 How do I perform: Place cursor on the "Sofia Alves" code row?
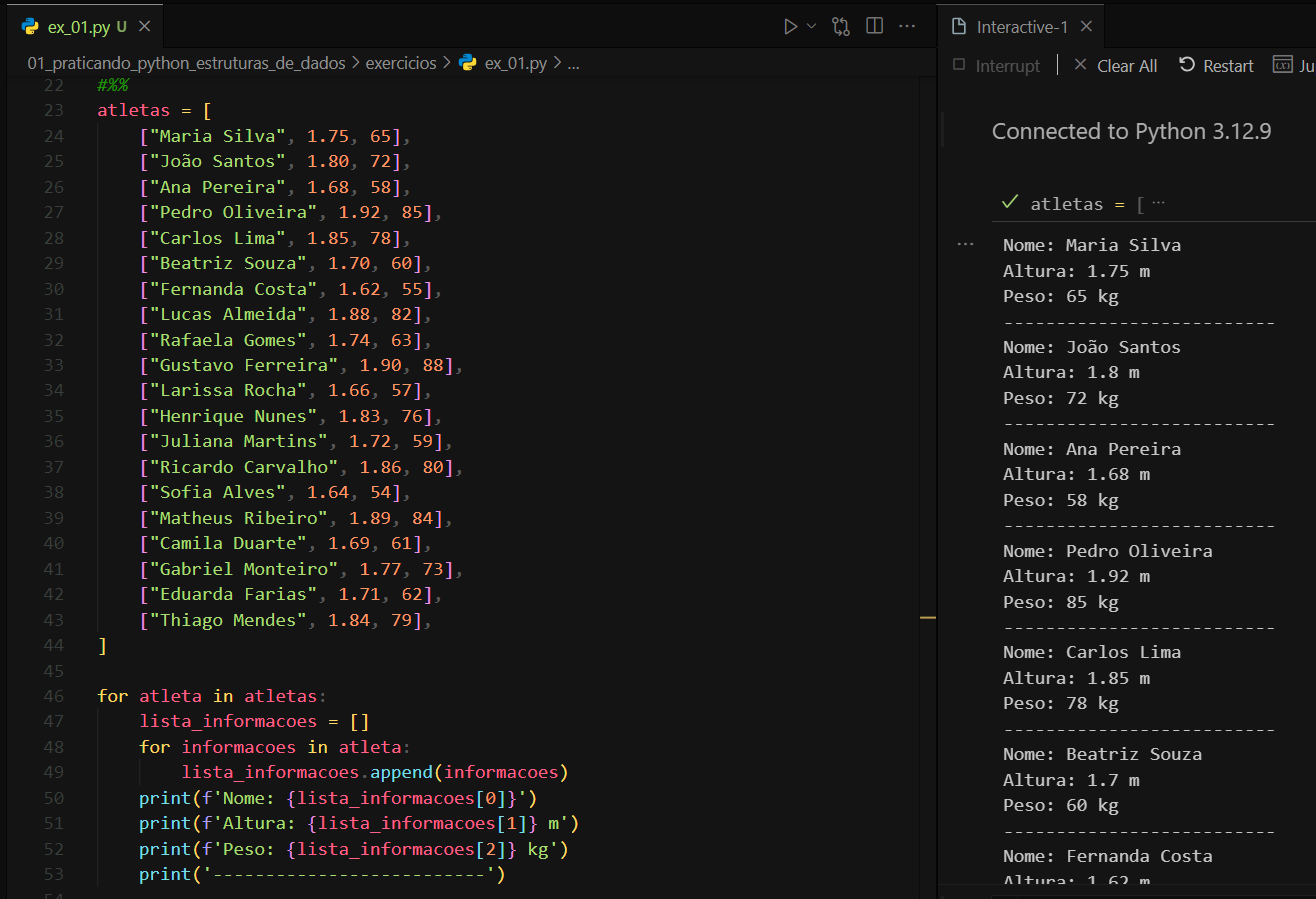pos(275,492)
